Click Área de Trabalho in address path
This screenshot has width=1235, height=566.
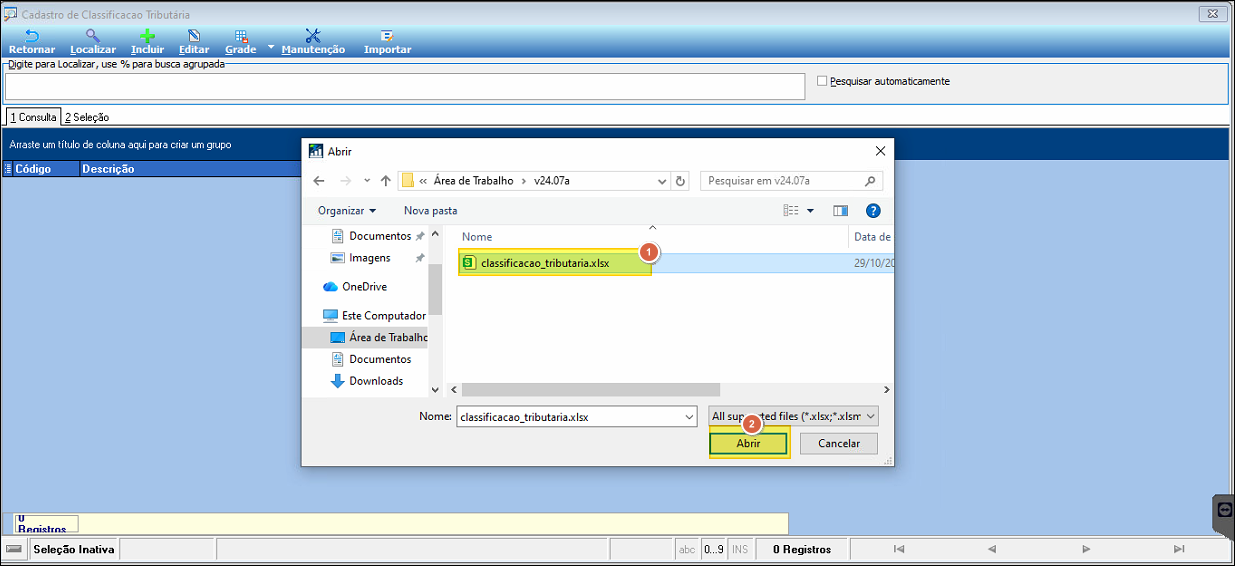click(x=473, y=181)
